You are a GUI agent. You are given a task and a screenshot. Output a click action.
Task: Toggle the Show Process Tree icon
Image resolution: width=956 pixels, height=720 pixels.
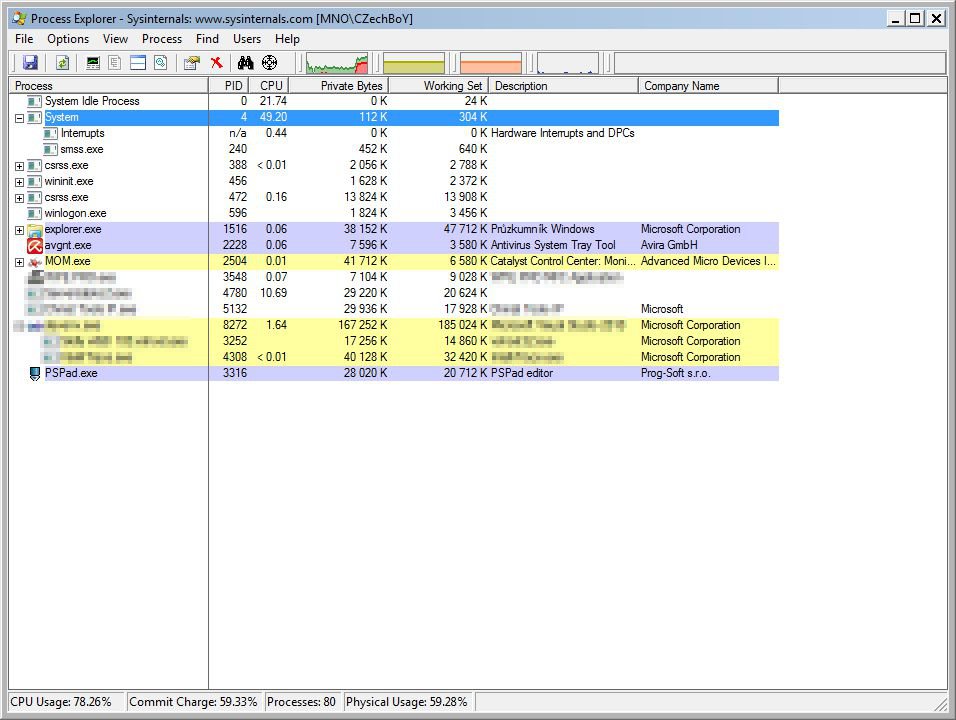(115, 62)
